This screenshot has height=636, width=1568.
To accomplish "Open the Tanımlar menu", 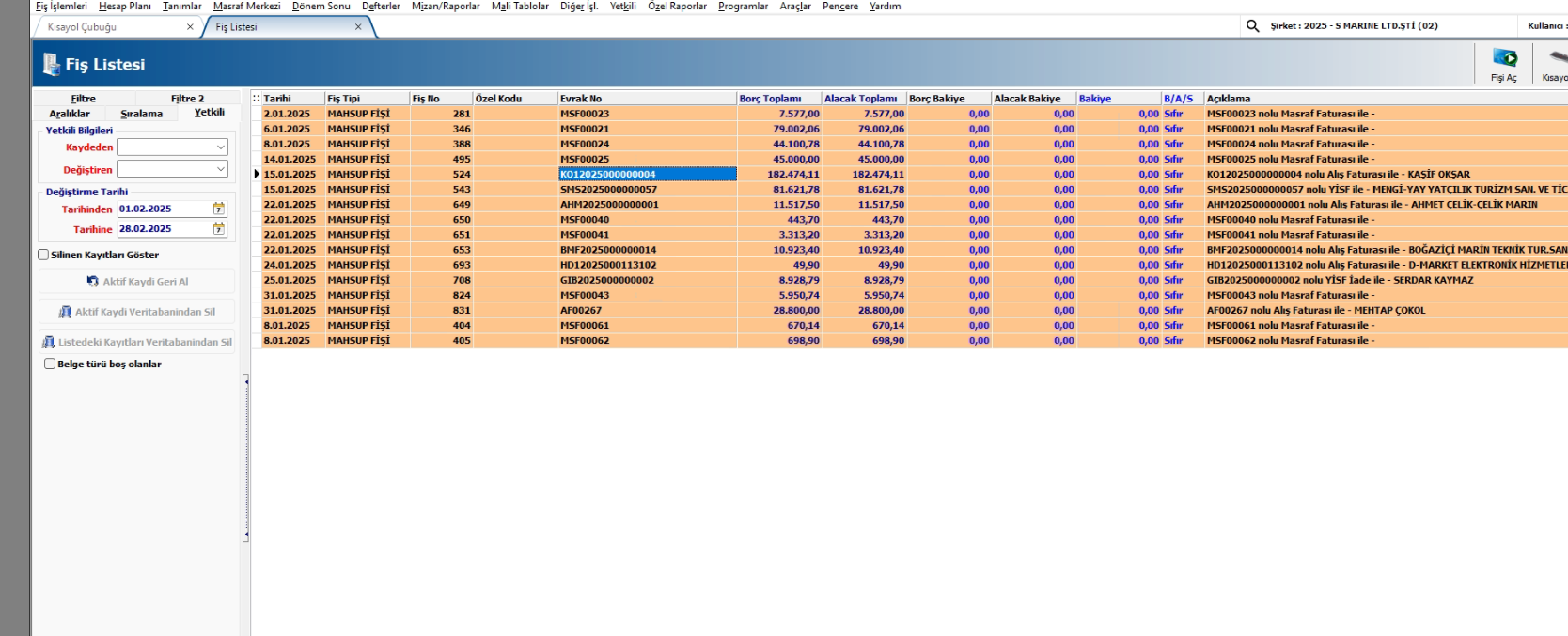I will (x=181, y=6).
